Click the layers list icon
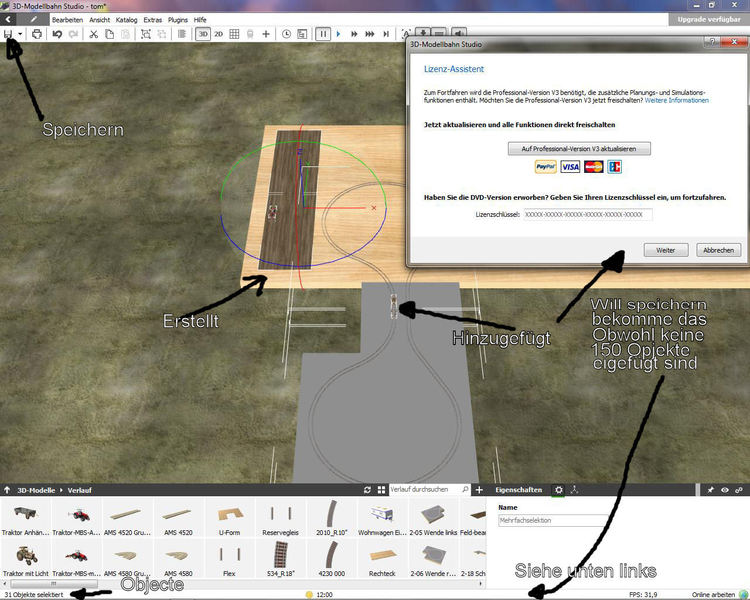The width and height of the screenshot is (750, 600). pos(182,34)
